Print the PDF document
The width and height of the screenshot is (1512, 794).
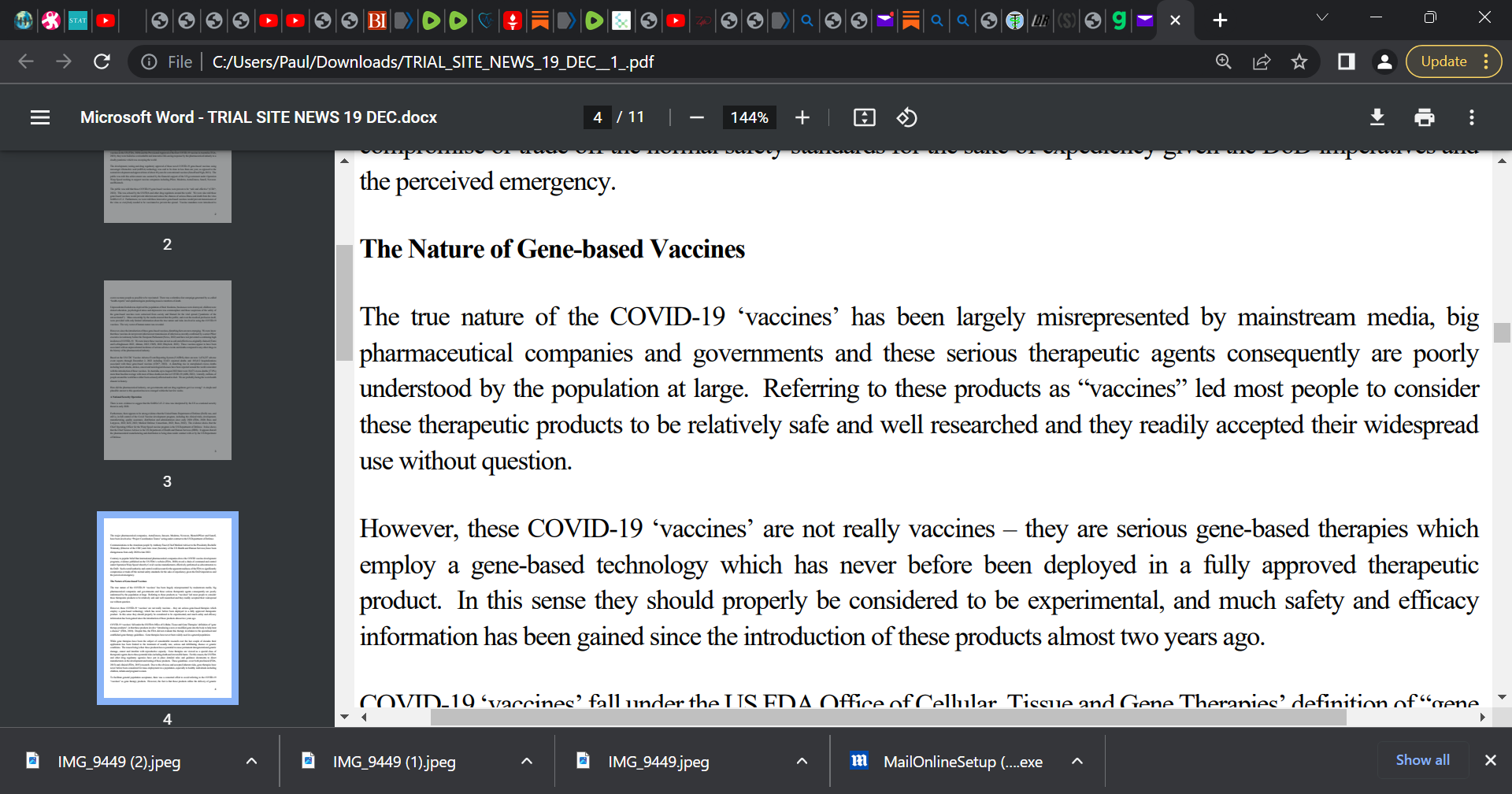[1425, 117]
